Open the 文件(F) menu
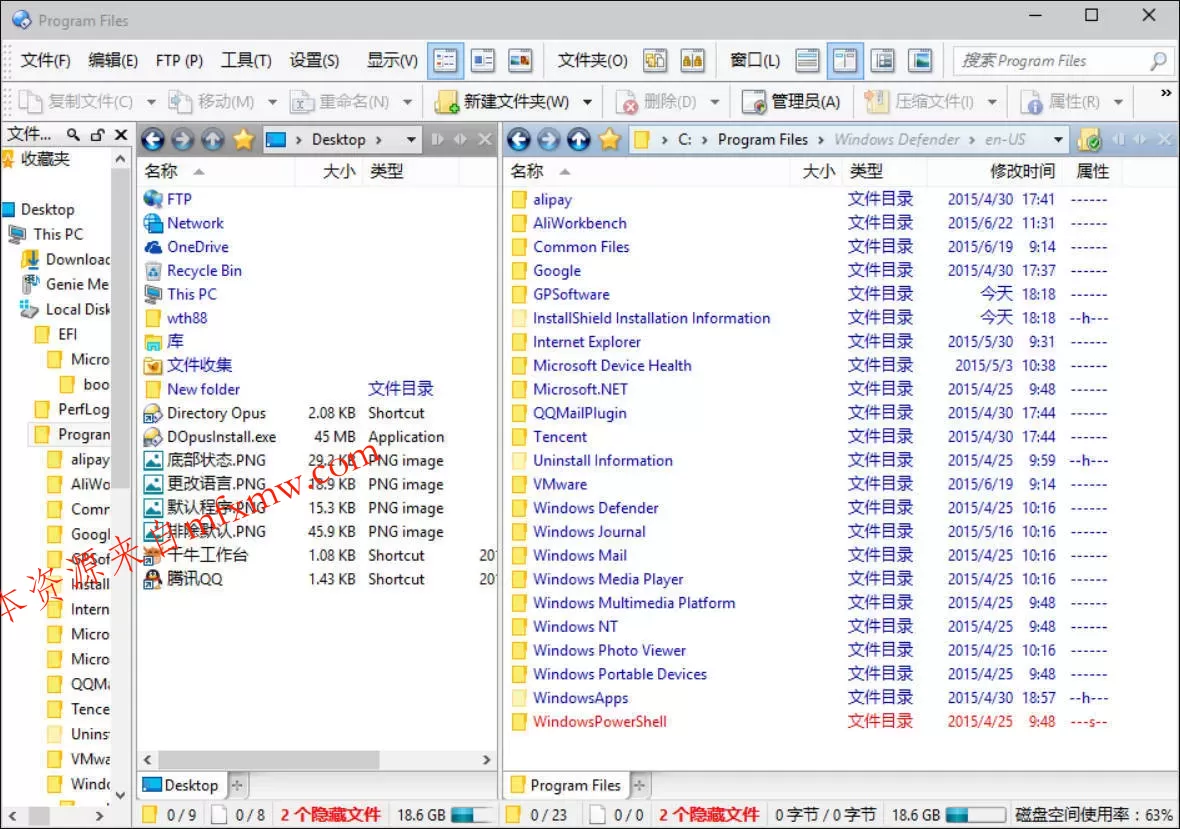Viewport: 1180px width, 829px height. 45,60
